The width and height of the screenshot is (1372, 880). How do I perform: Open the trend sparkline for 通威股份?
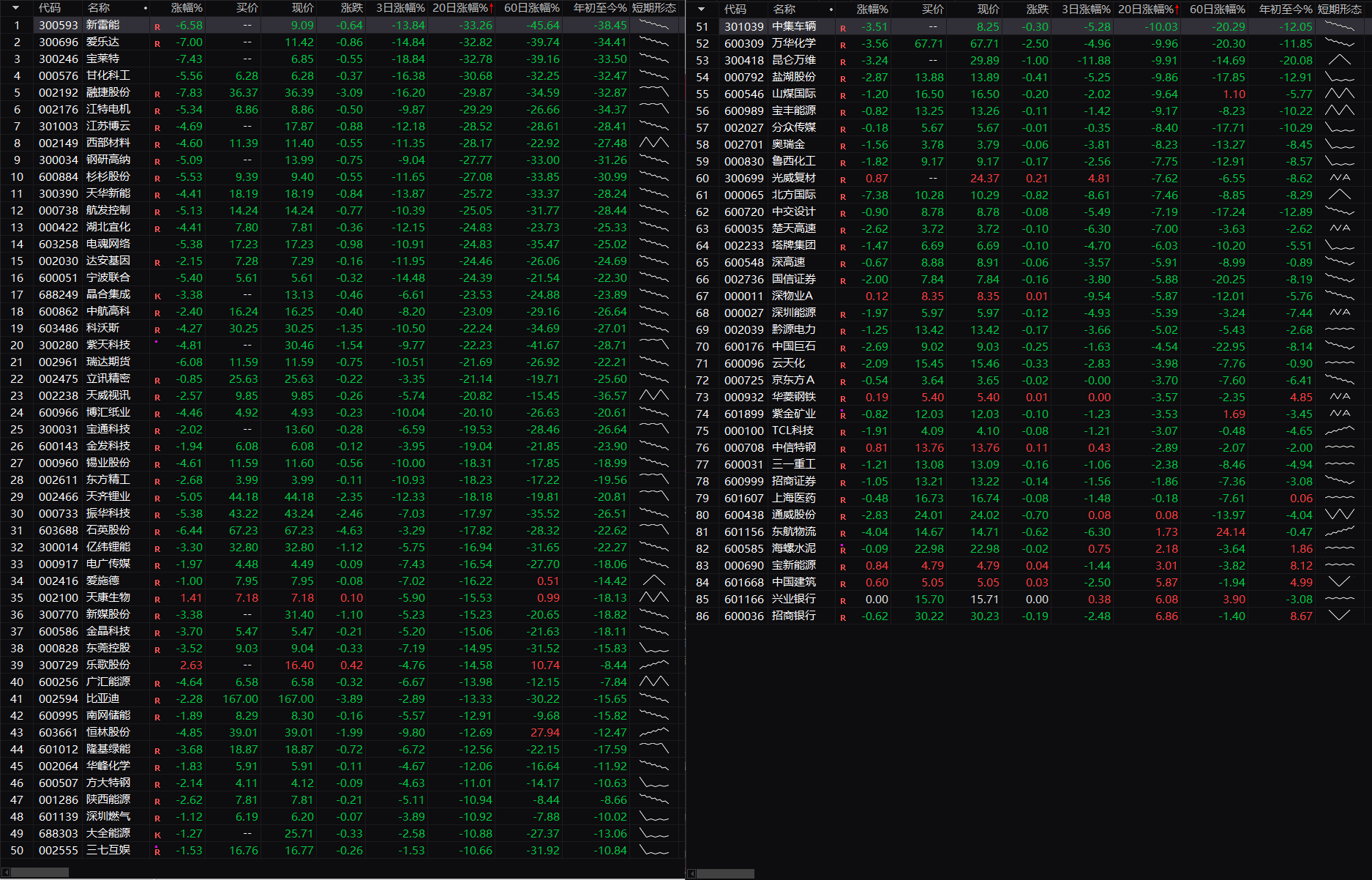(x=1340, y=515)
